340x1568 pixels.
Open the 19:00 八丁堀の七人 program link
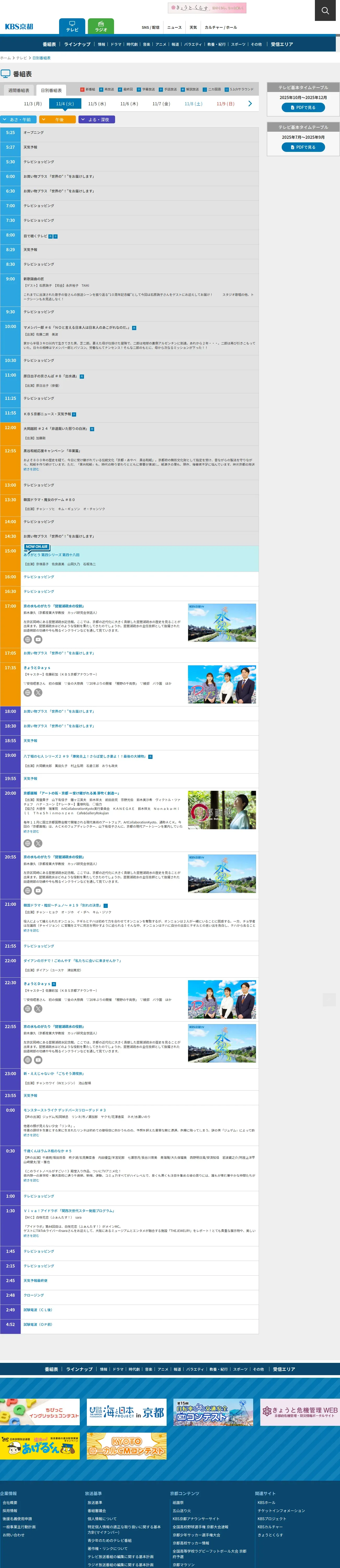[x=85, y=757]
